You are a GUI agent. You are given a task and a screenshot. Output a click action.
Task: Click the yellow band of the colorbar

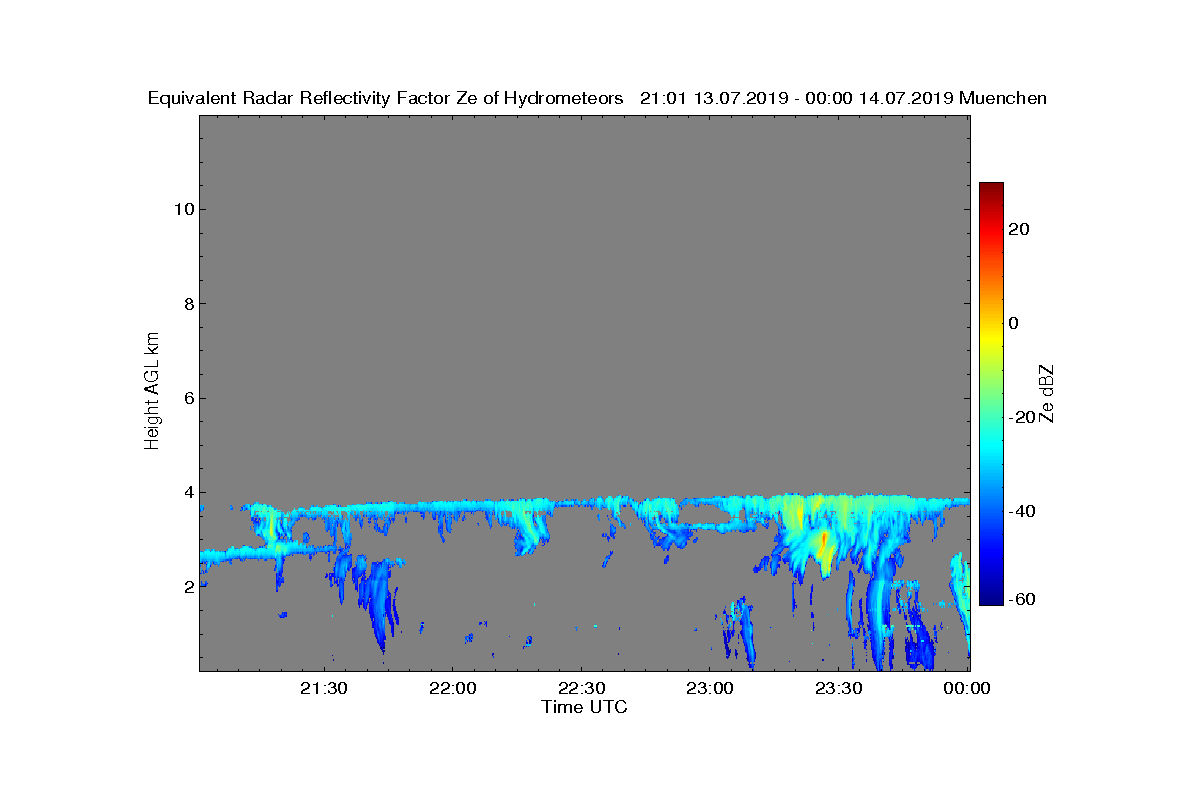point(991,338)
